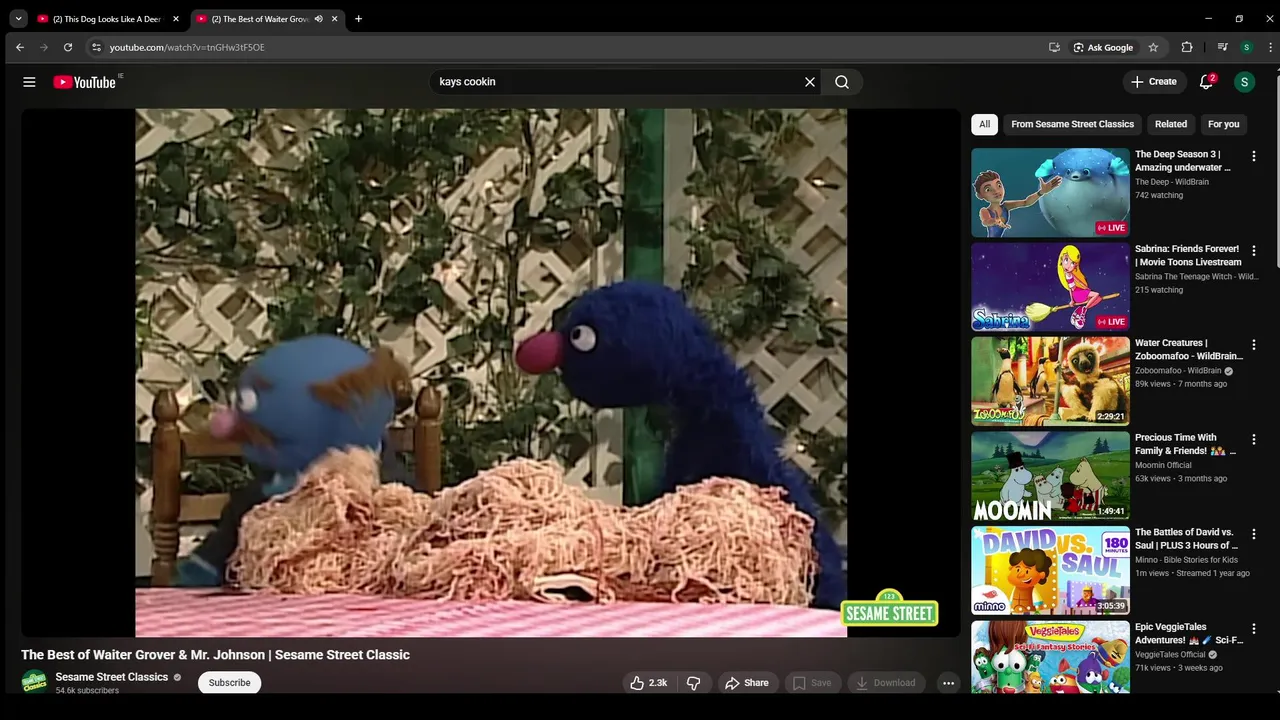Click the video player to pause
Image resolution: width=1280 pixels, height=720 pixels.
point(491,372)
